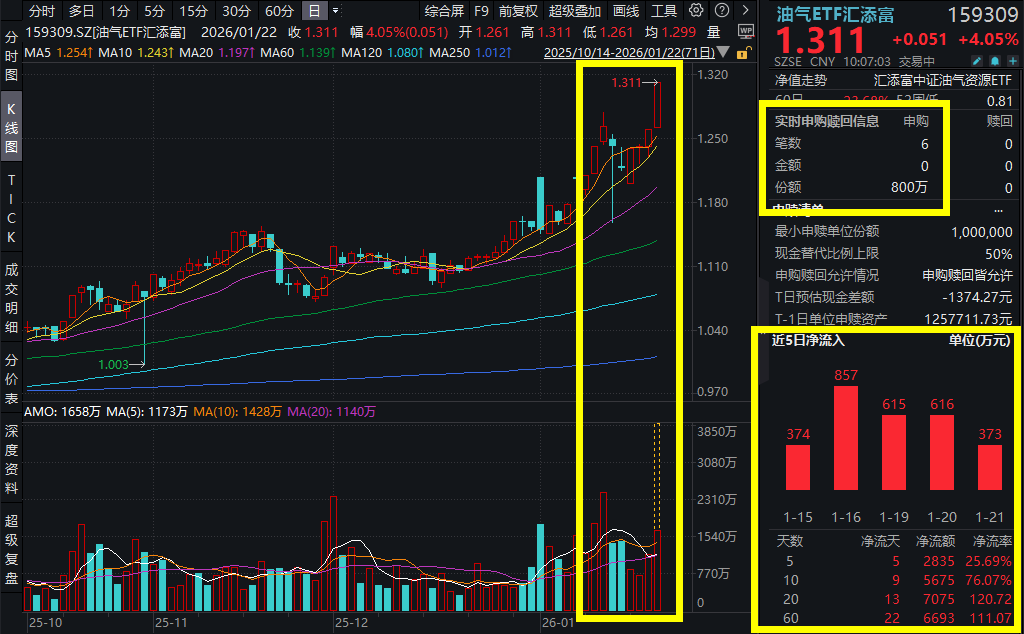This screenshot has width=1024, height=634.
Task: Click the F9 button
Action: pos(482,12)
